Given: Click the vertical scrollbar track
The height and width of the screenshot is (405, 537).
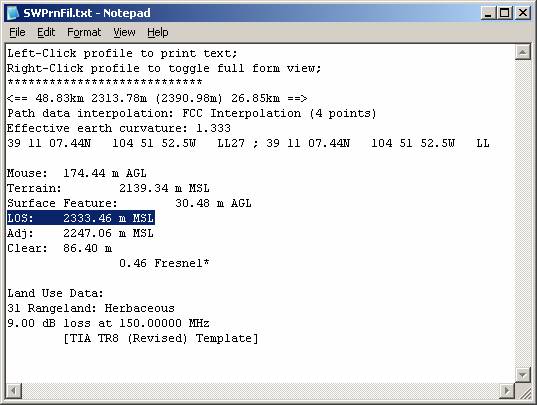Looking at the screenshot, I should click(x=523, y=214).
